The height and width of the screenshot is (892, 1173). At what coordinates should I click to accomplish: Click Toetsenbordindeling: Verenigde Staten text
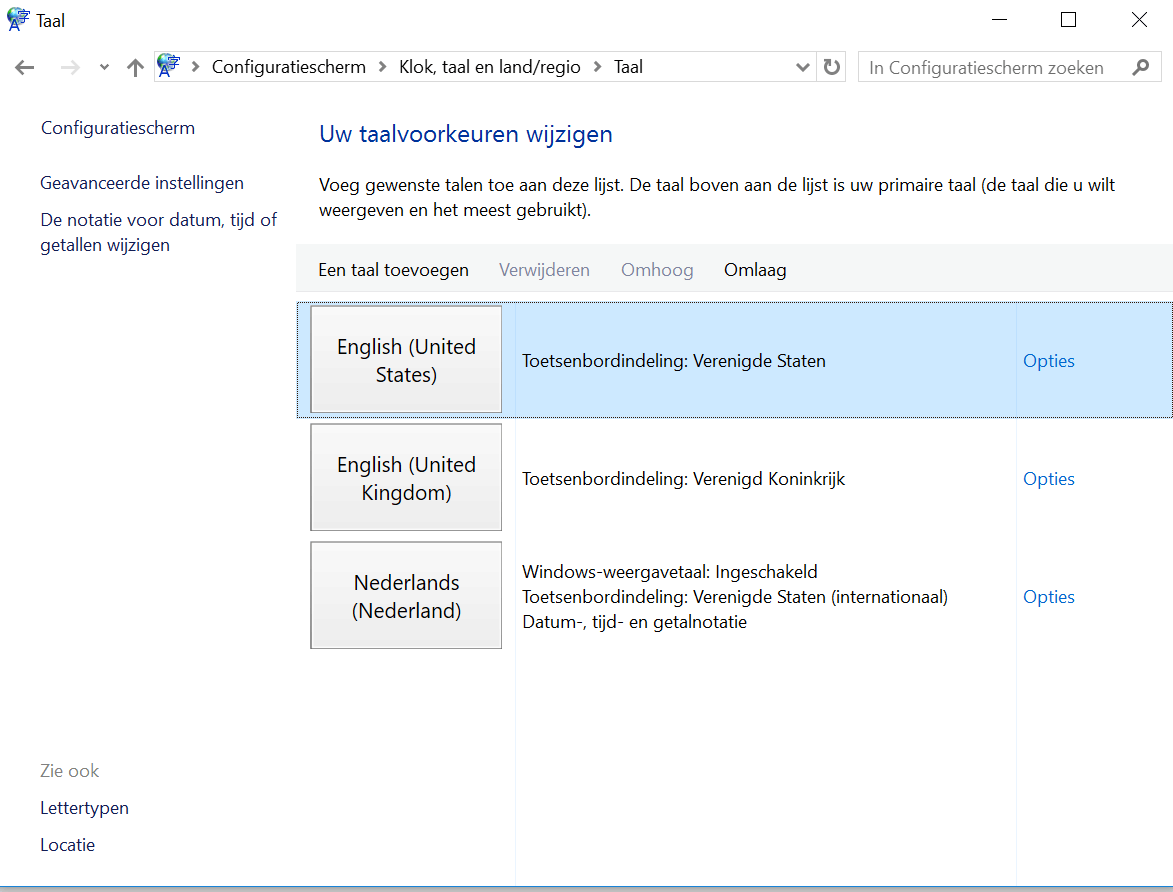tap(674, 361)
